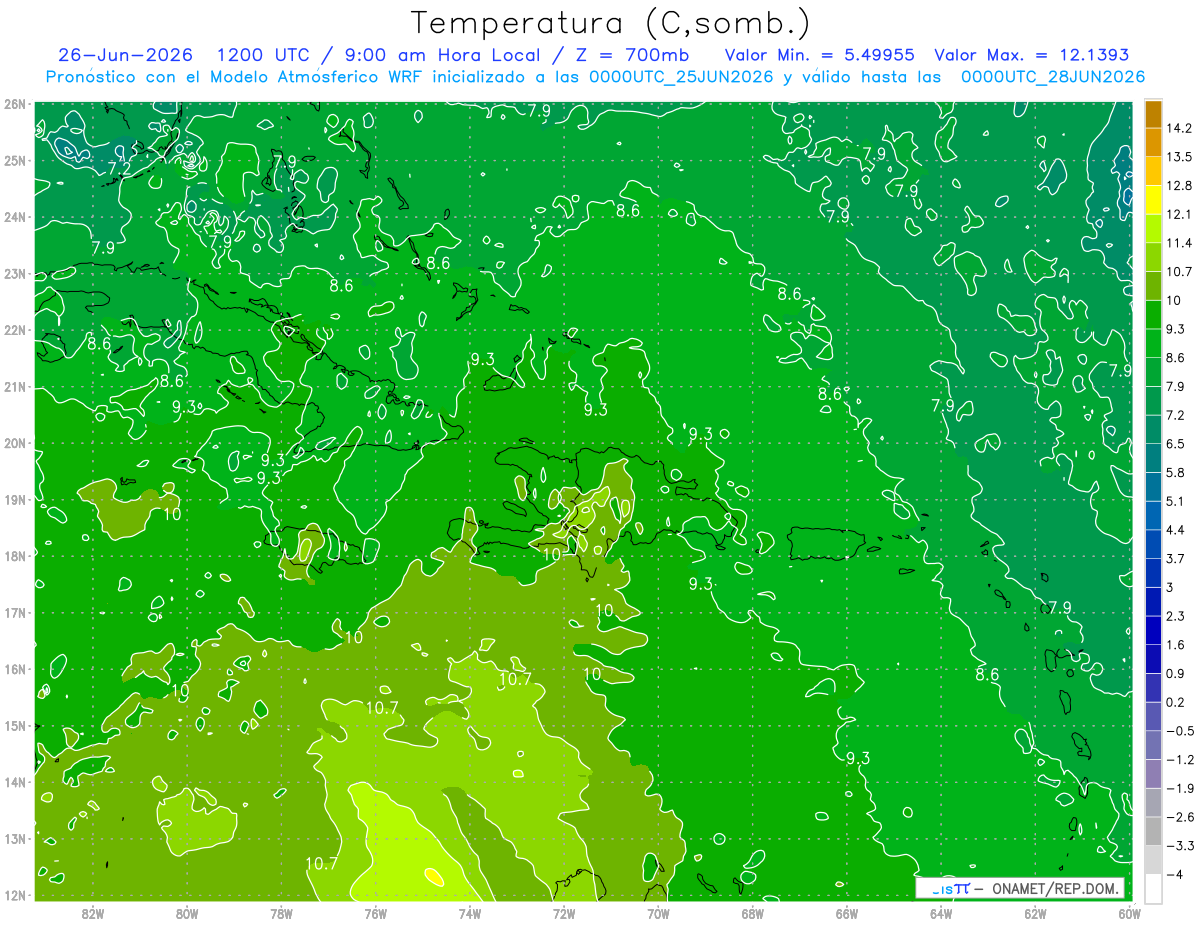Click the '0.2' colorbar scale value

(1175, 702)
